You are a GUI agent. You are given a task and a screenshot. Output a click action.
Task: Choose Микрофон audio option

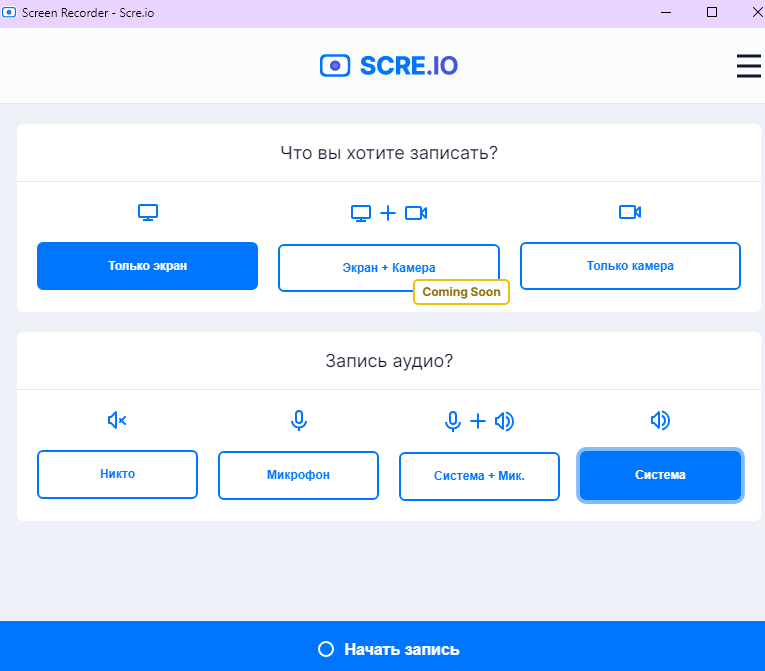[298, 475]
